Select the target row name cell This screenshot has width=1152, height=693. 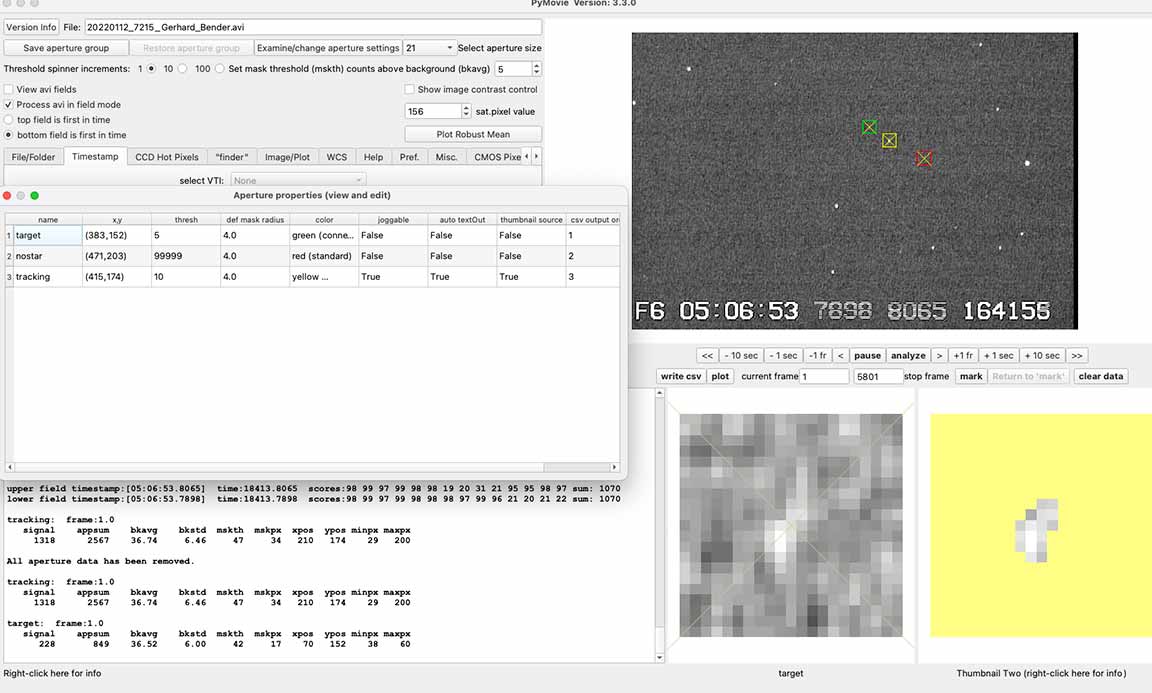48,235
